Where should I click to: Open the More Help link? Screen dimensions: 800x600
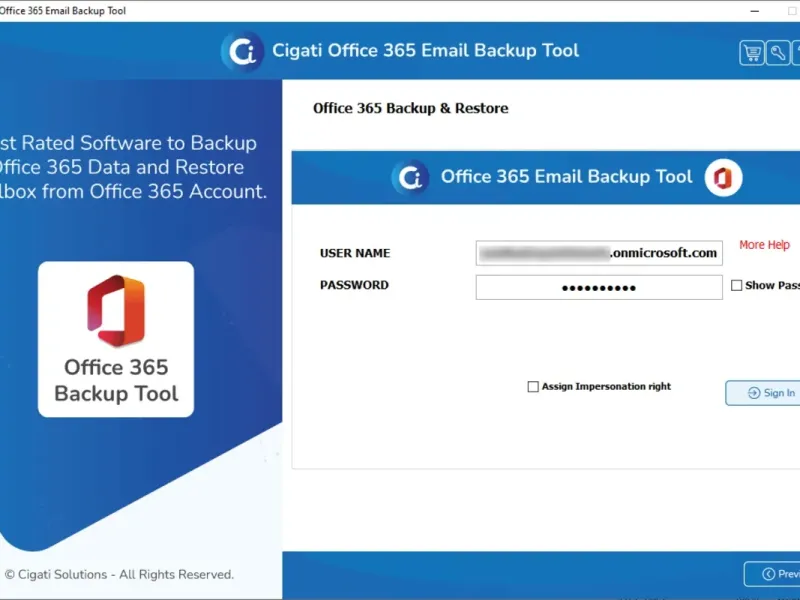click(x=764, y=245)
